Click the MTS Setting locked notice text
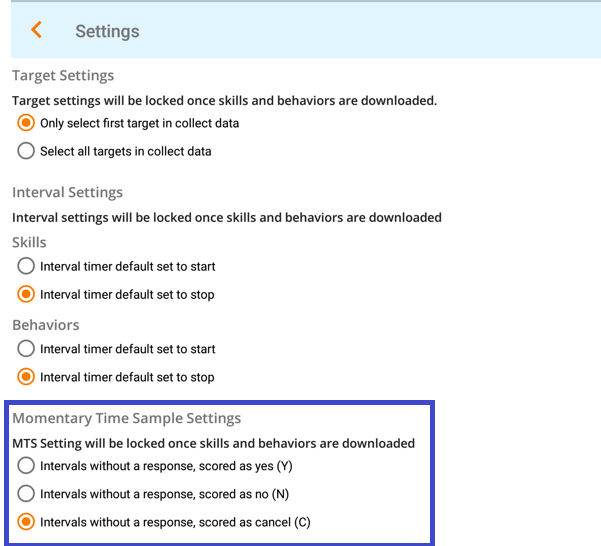The width and height of the screenshot is (601, 546). coord(213,443)
